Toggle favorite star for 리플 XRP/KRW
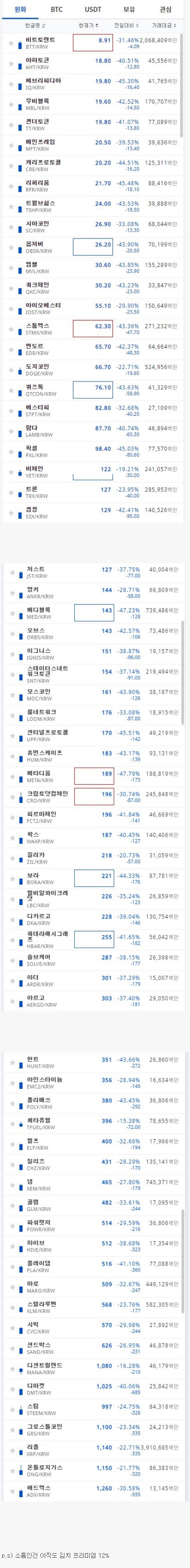Viewport: 190px width, 1568px height. coord(11,1450)
